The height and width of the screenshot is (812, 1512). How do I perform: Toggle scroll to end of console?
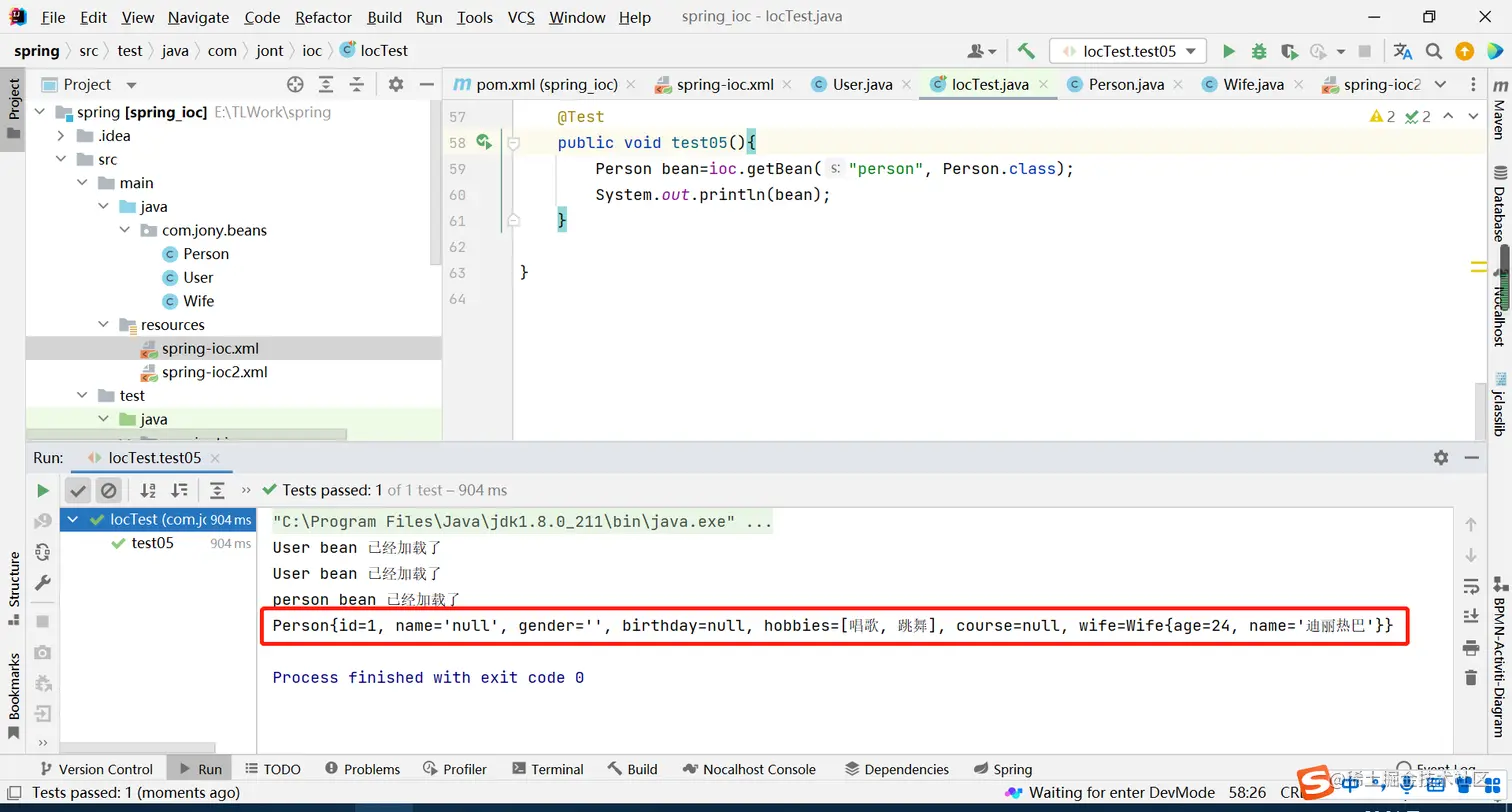coord(1471,616)
